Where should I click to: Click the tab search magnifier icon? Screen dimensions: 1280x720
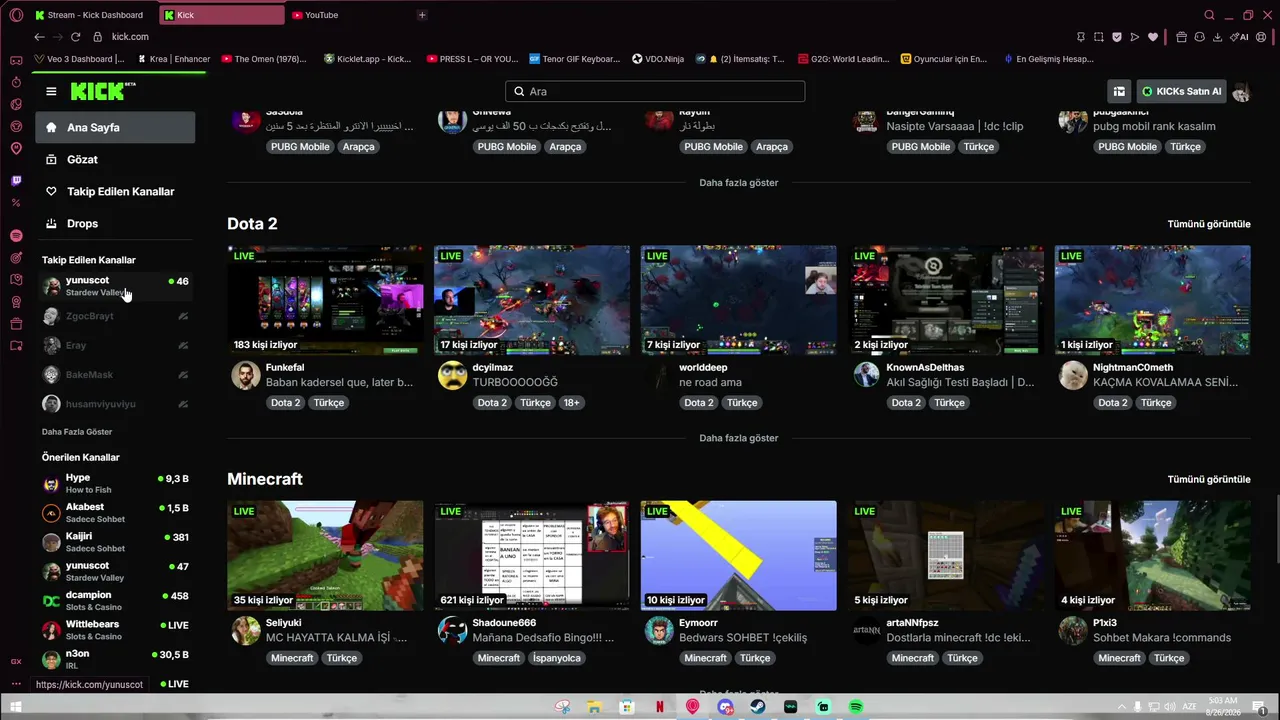click(x=1209, y=15)
